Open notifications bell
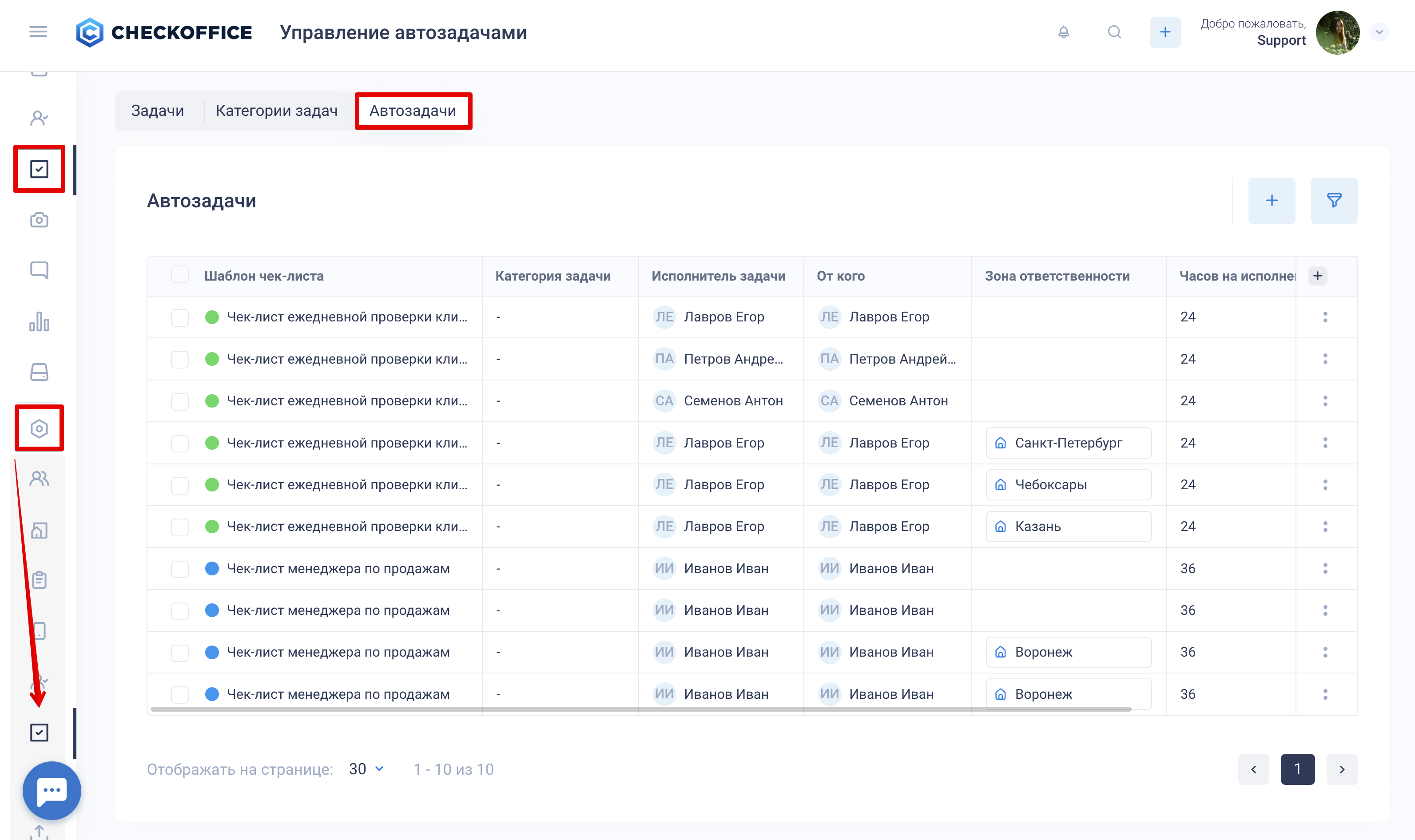 pos(1063,32)
